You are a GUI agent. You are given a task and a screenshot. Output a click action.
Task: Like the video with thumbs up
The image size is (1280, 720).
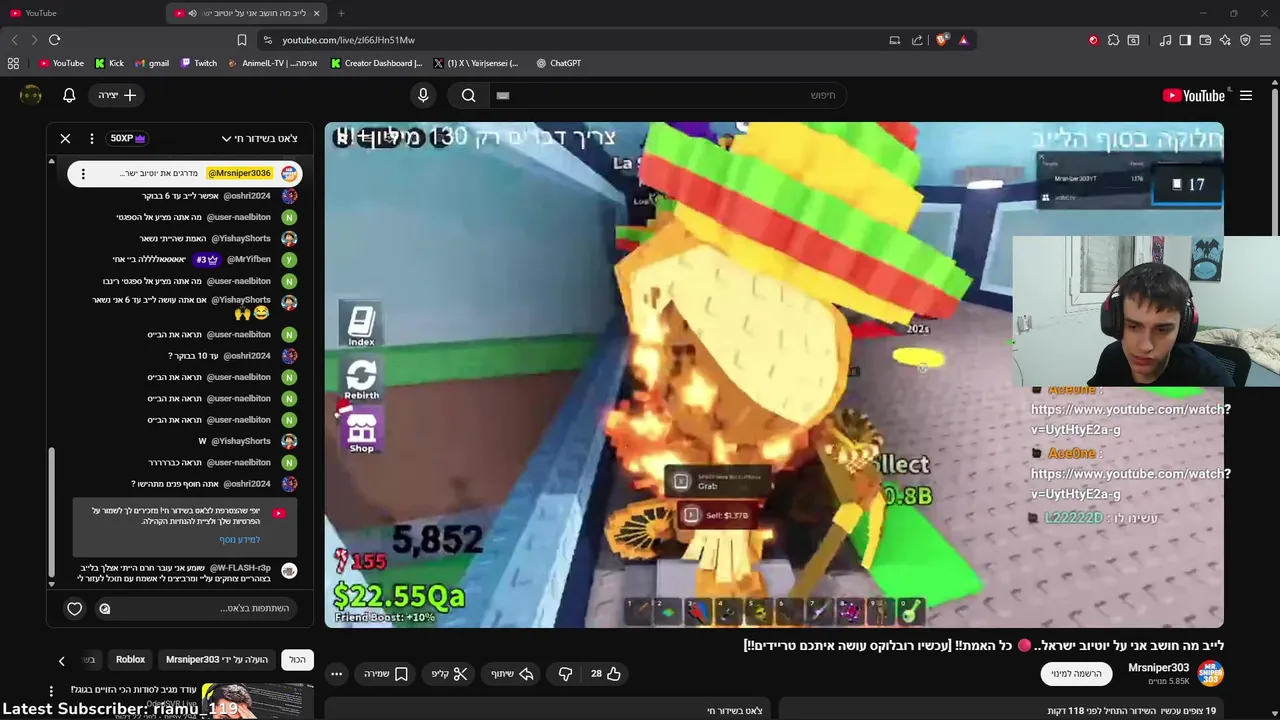(606, 674)
